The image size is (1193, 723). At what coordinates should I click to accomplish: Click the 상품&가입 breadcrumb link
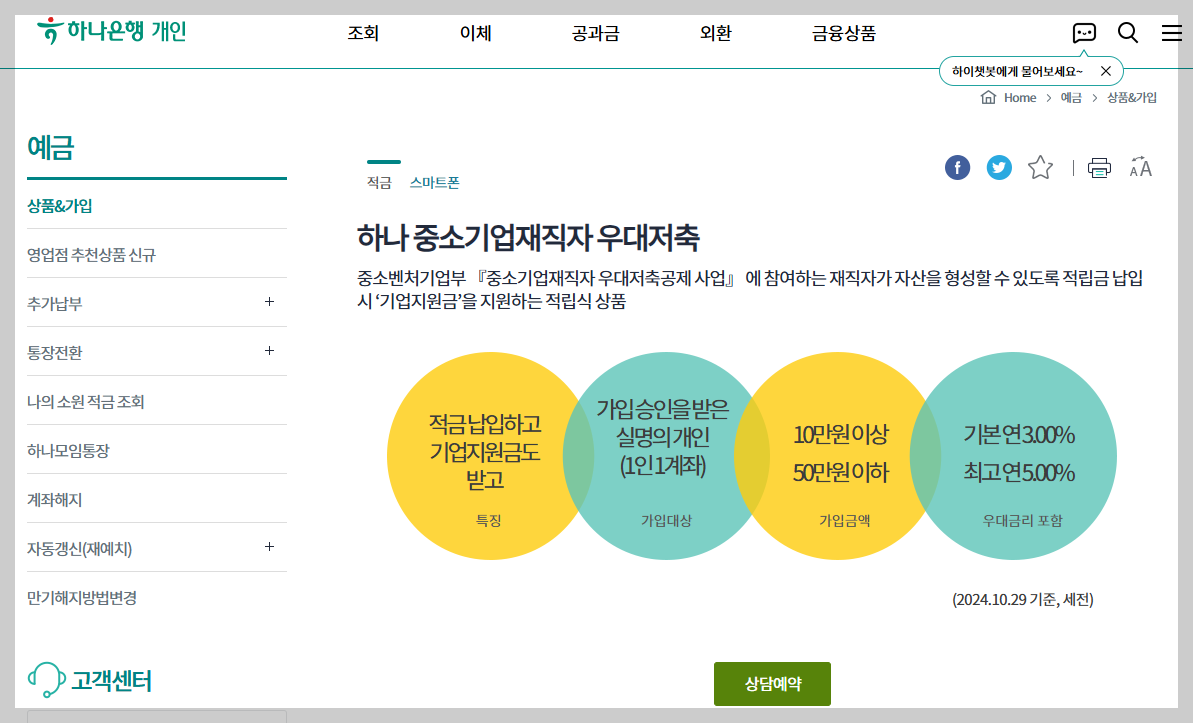click(1132, 97)
